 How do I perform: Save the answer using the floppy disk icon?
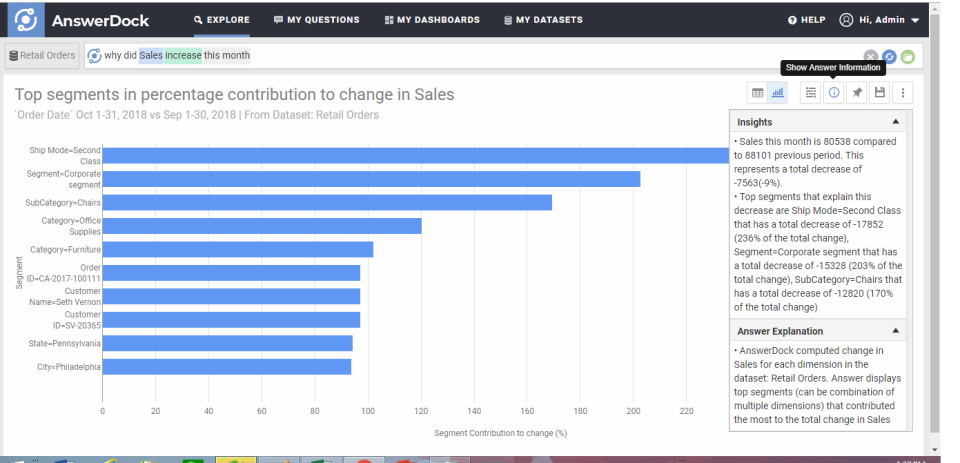click(x=880, y=92)
